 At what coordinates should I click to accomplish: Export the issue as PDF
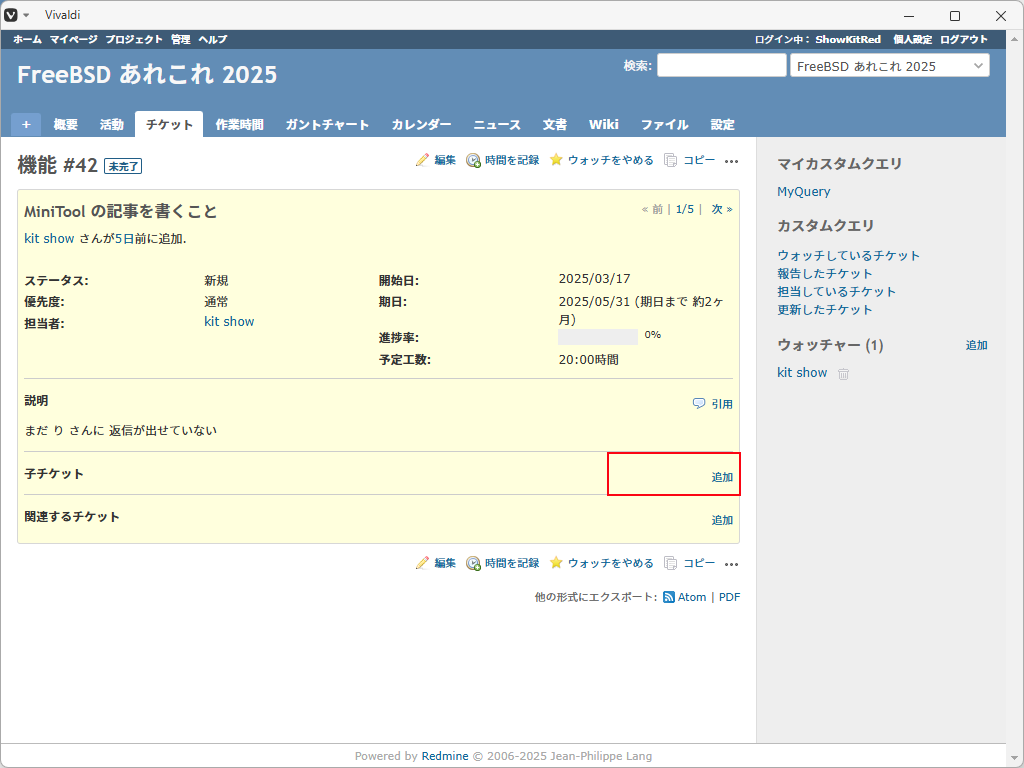(x=729, y=597)
